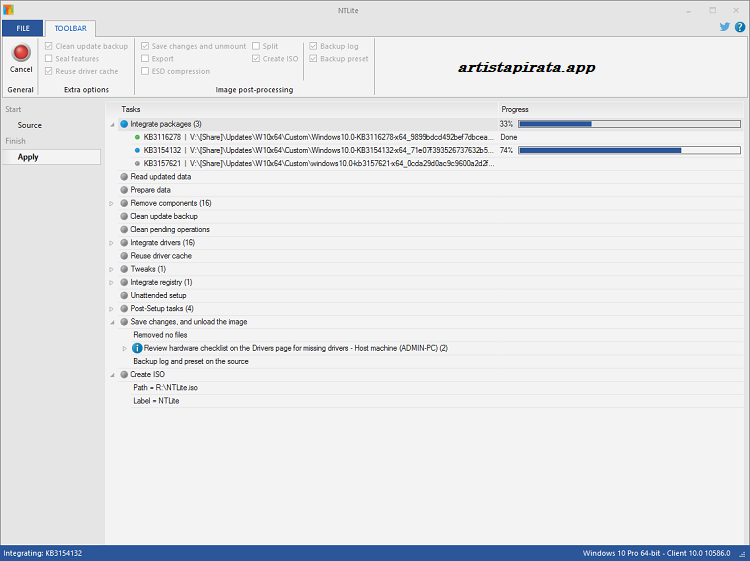750x561 pixels.
Task: Expand the Remove components (16) task
Action: pyautogui.click(x=112, y=203)
